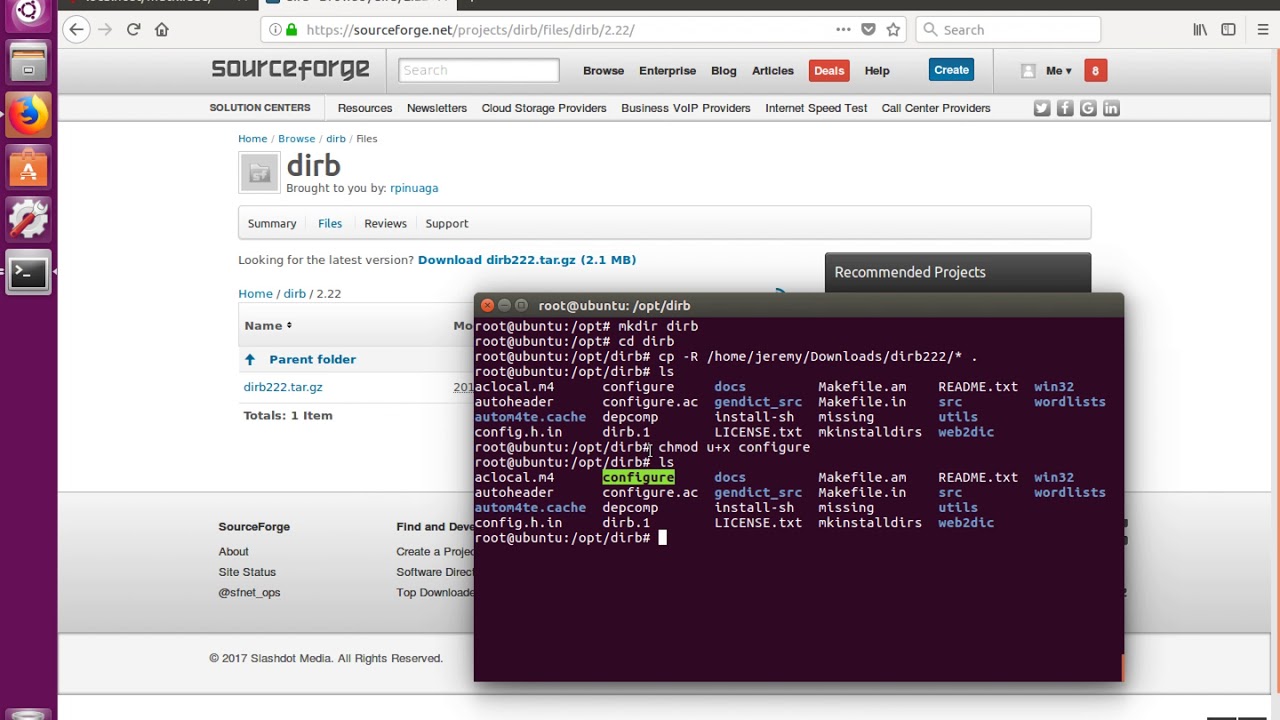Viewport: 1280px width, 720px height.
Task: Click the up arrow beside Parent folder
Action: tap(250, 359)
